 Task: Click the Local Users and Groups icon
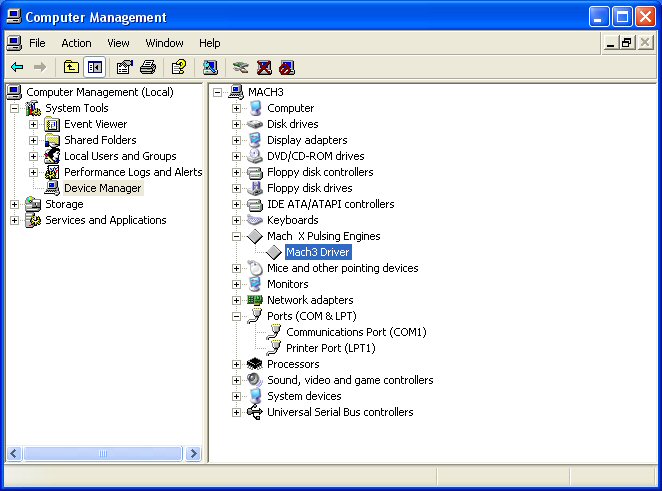[52, 156]
